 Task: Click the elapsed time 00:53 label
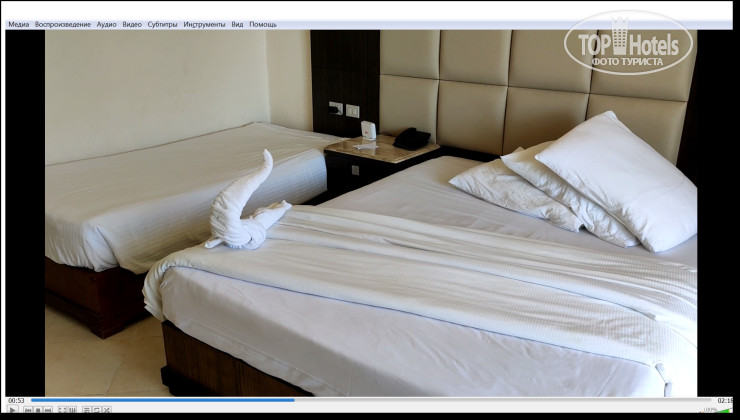(16, 400)
